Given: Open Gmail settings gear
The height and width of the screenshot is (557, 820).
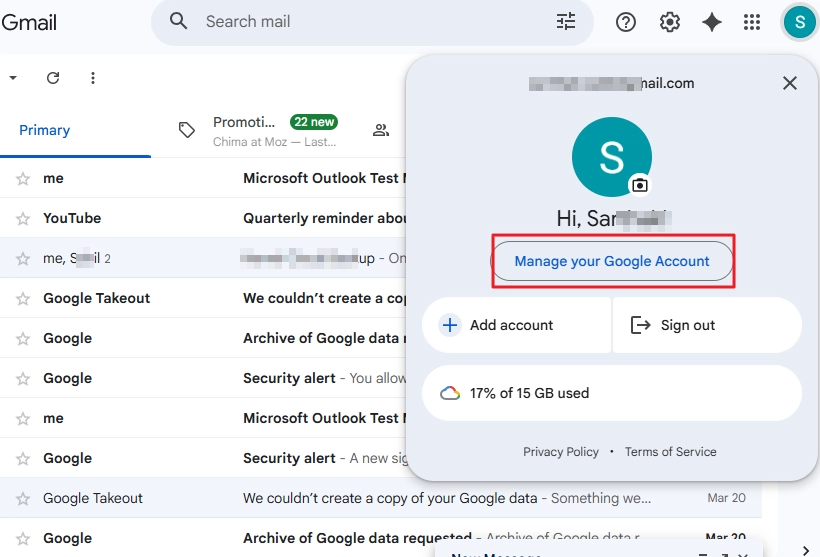Looking at the screenshot, I should [669, 22].
